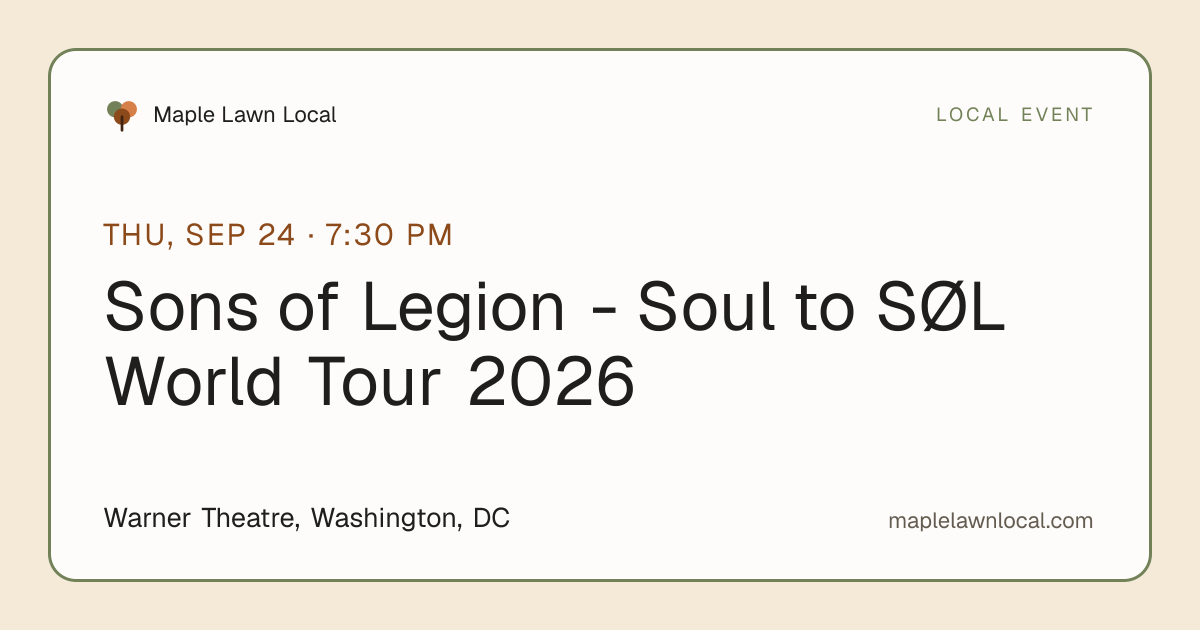Viewport: 1200px width, 630px height.
Task: Click the 2026 year in the headline
Action: 551,380
